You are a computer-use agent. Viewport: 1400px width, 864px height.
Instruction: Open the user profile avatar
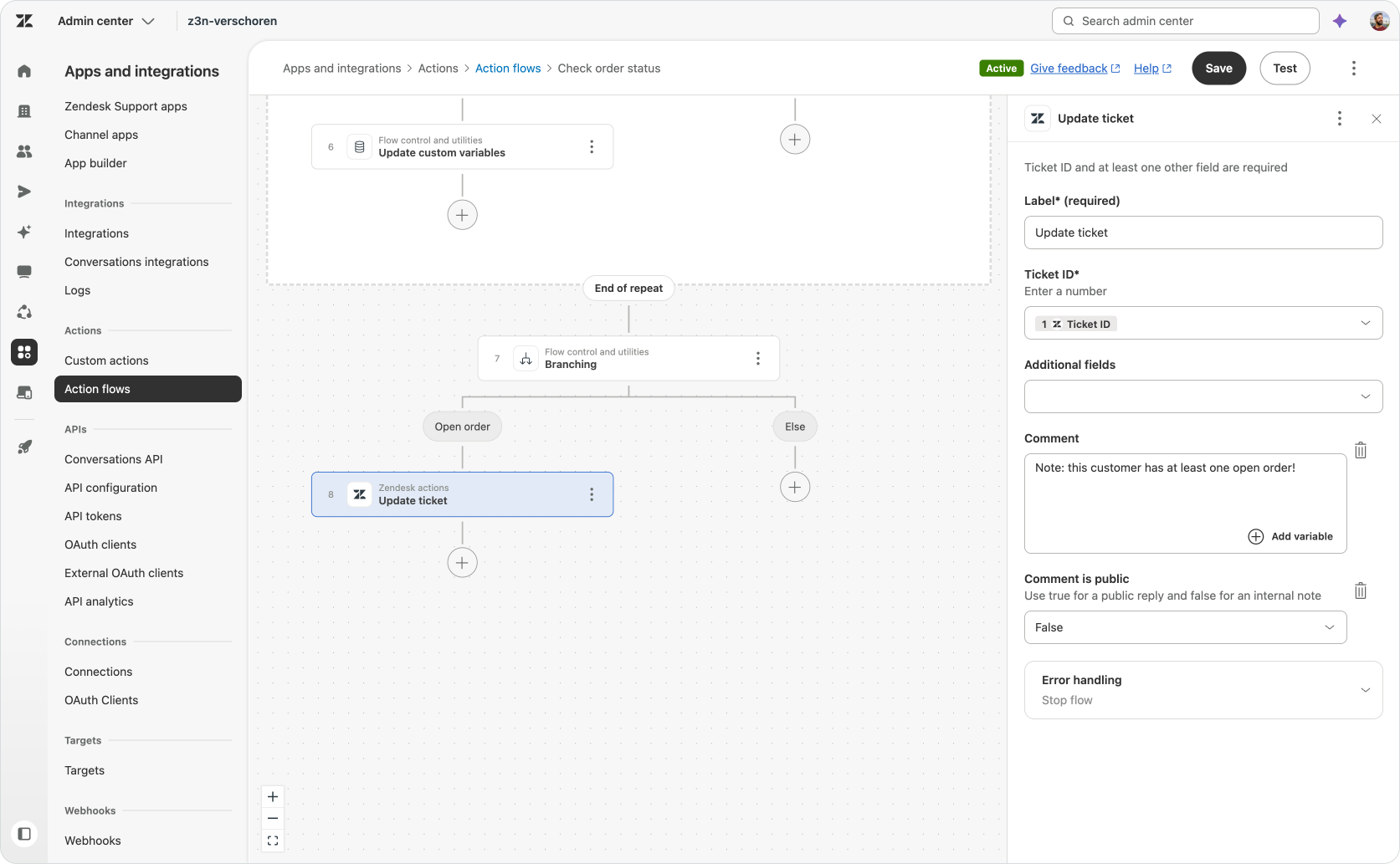pos(1379,21)
